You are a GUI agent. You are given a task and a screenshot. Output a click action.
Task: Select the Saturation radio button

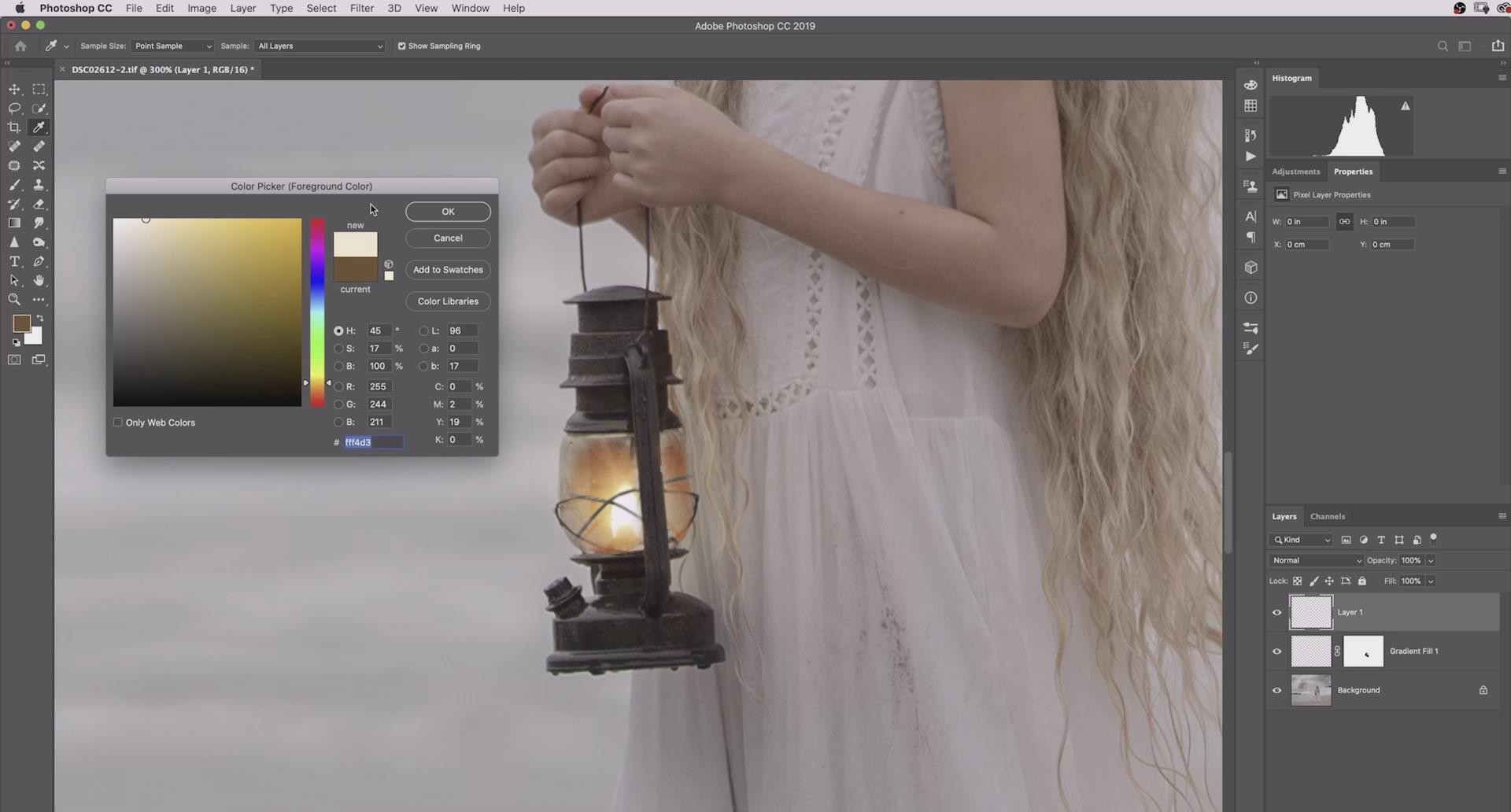[x=338, y=349]
